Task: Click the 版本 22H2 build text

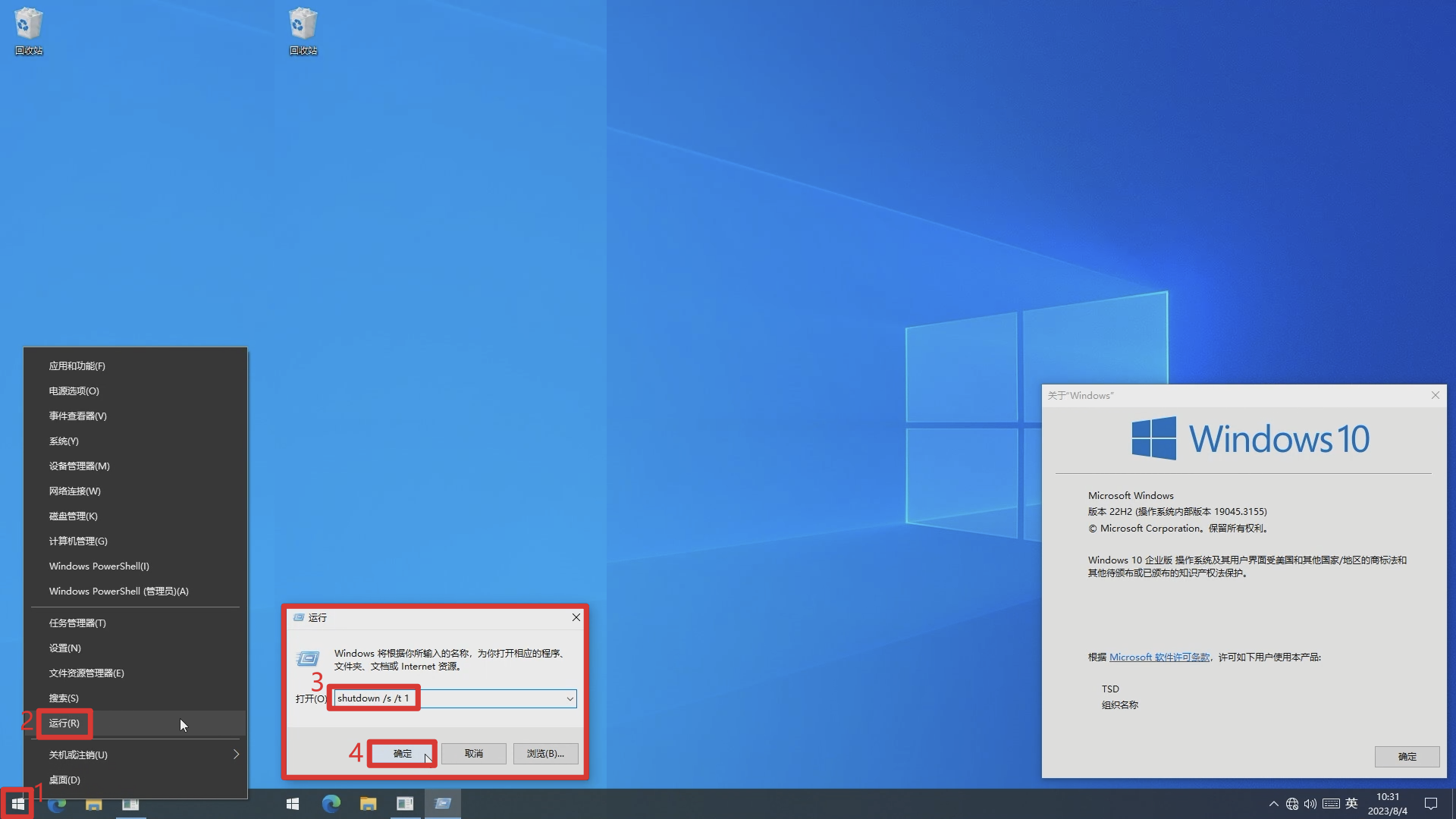Action: (x=1177, y=511)
